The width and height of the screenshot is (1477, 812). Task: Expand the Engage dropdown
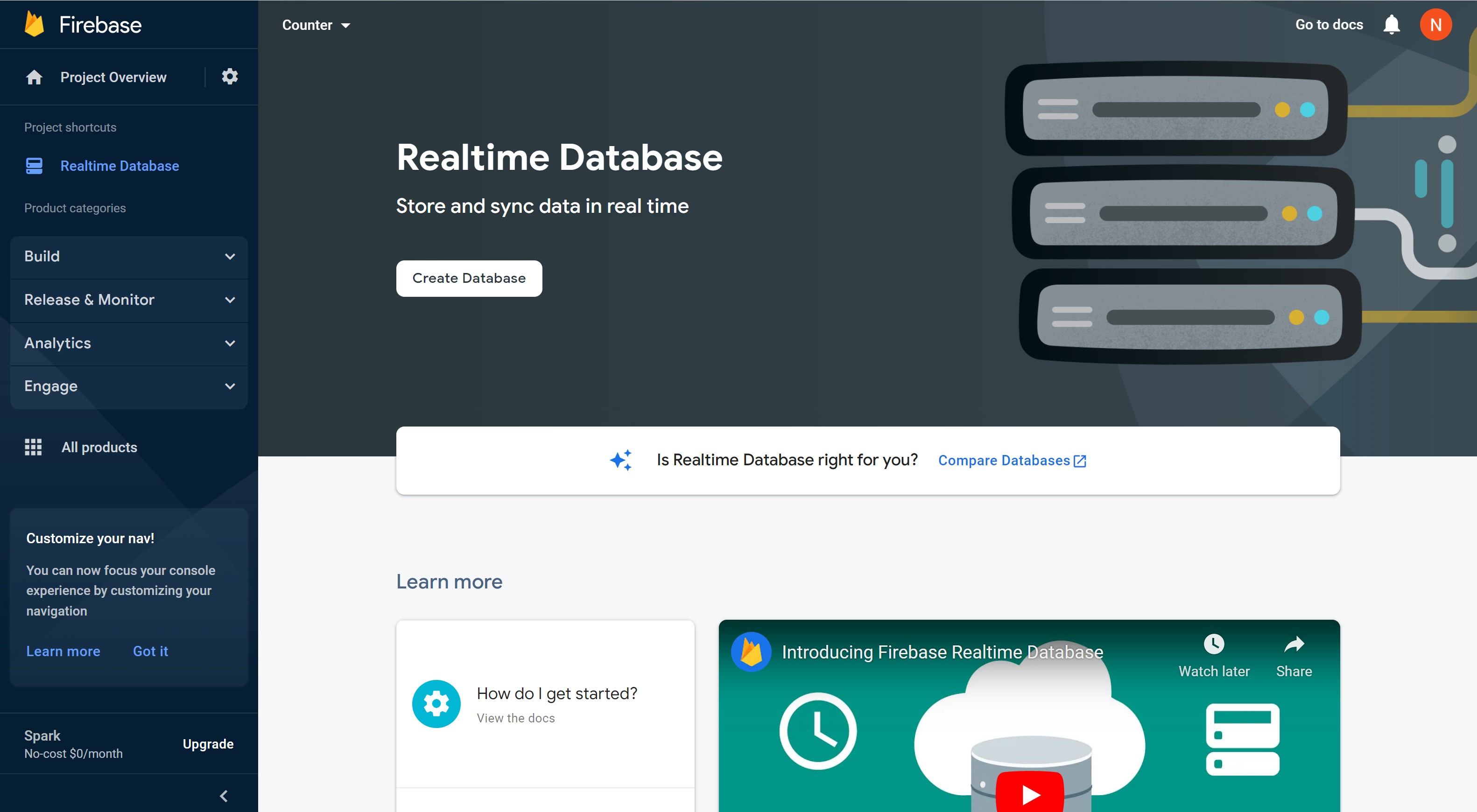[128, 386]
